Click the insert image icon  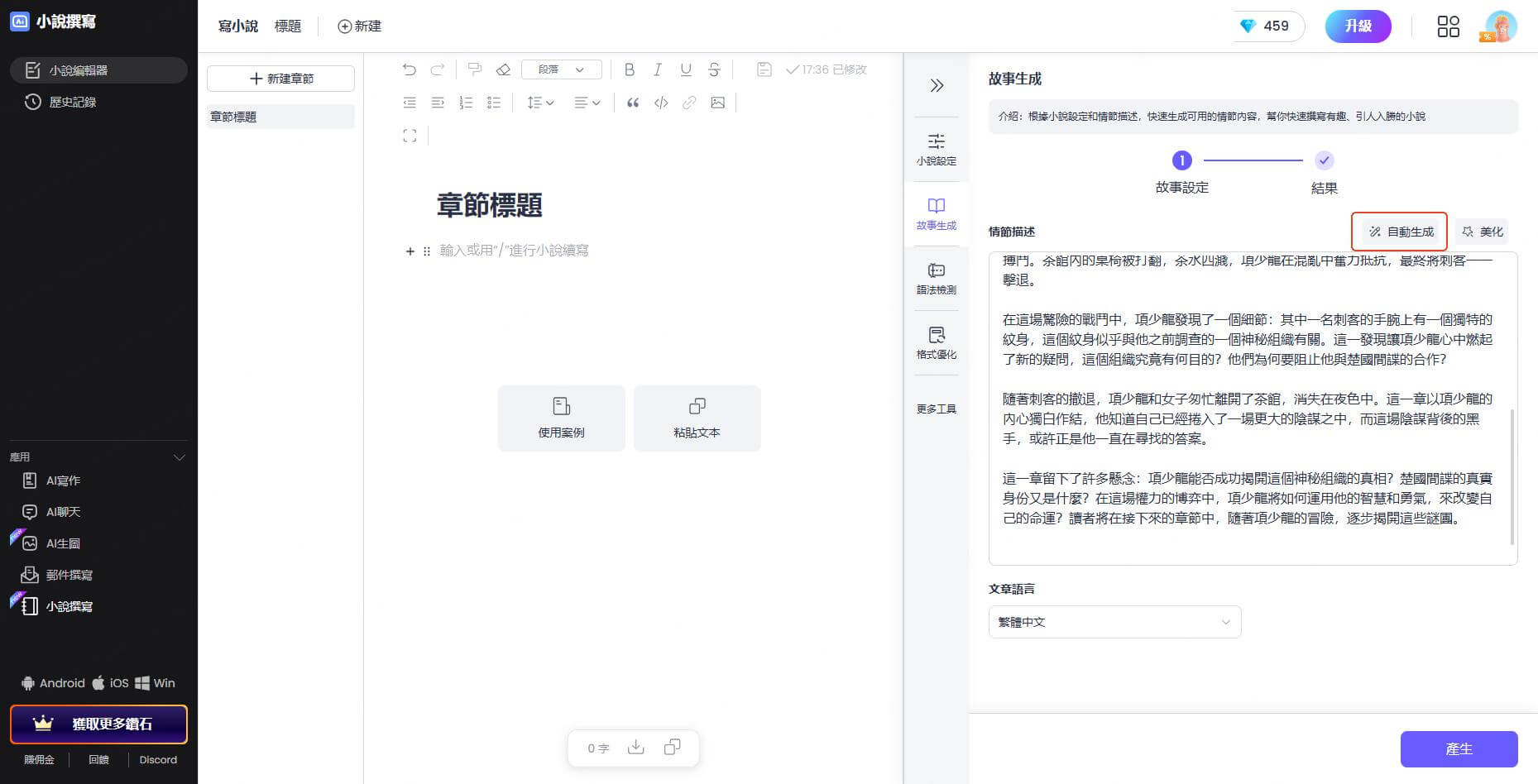[717, 103]
